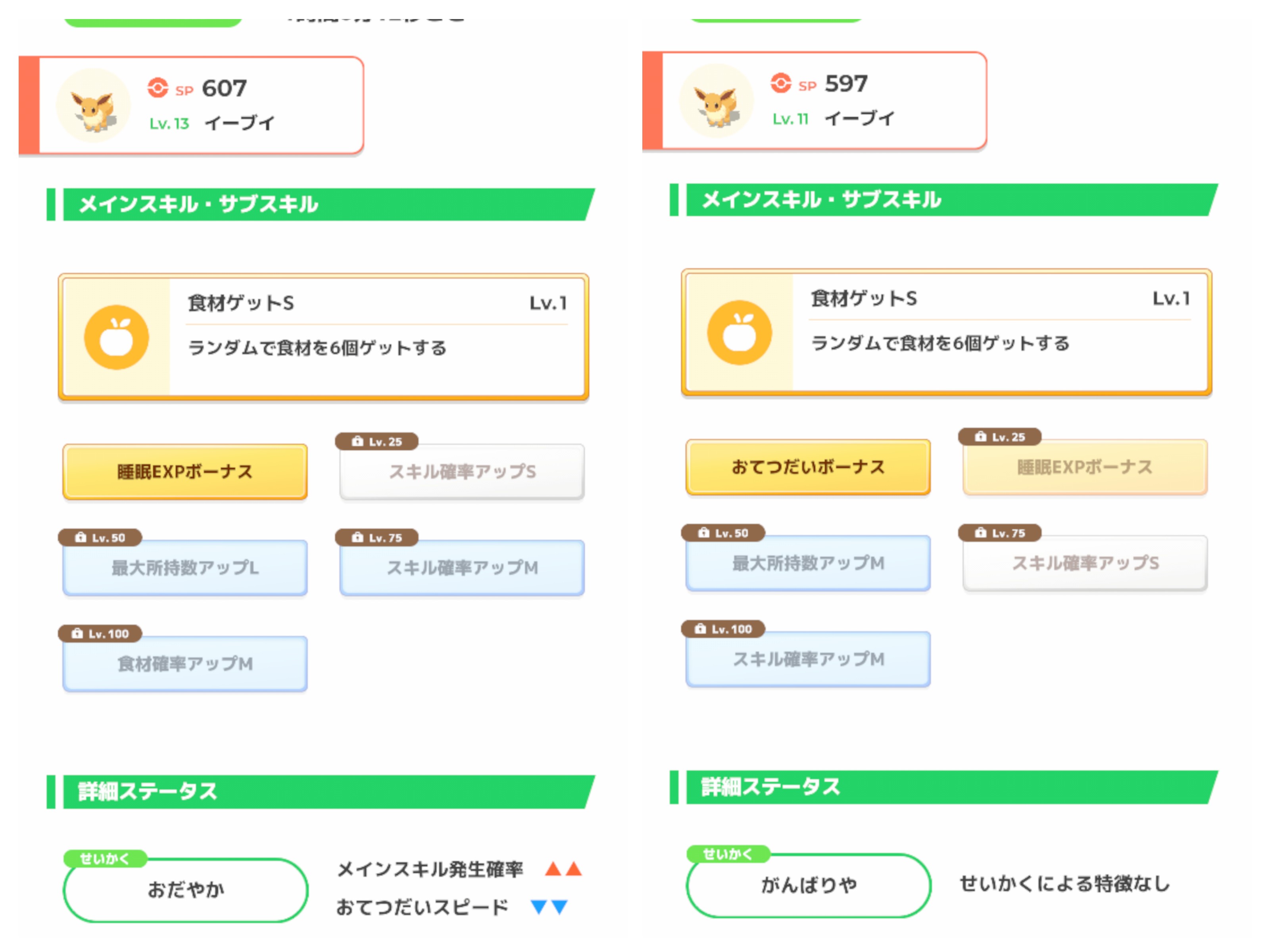The image size is (1268, 952).
Task: Click the Lv.11 Eevee portrait icon
Action: [x=717, y=101]
